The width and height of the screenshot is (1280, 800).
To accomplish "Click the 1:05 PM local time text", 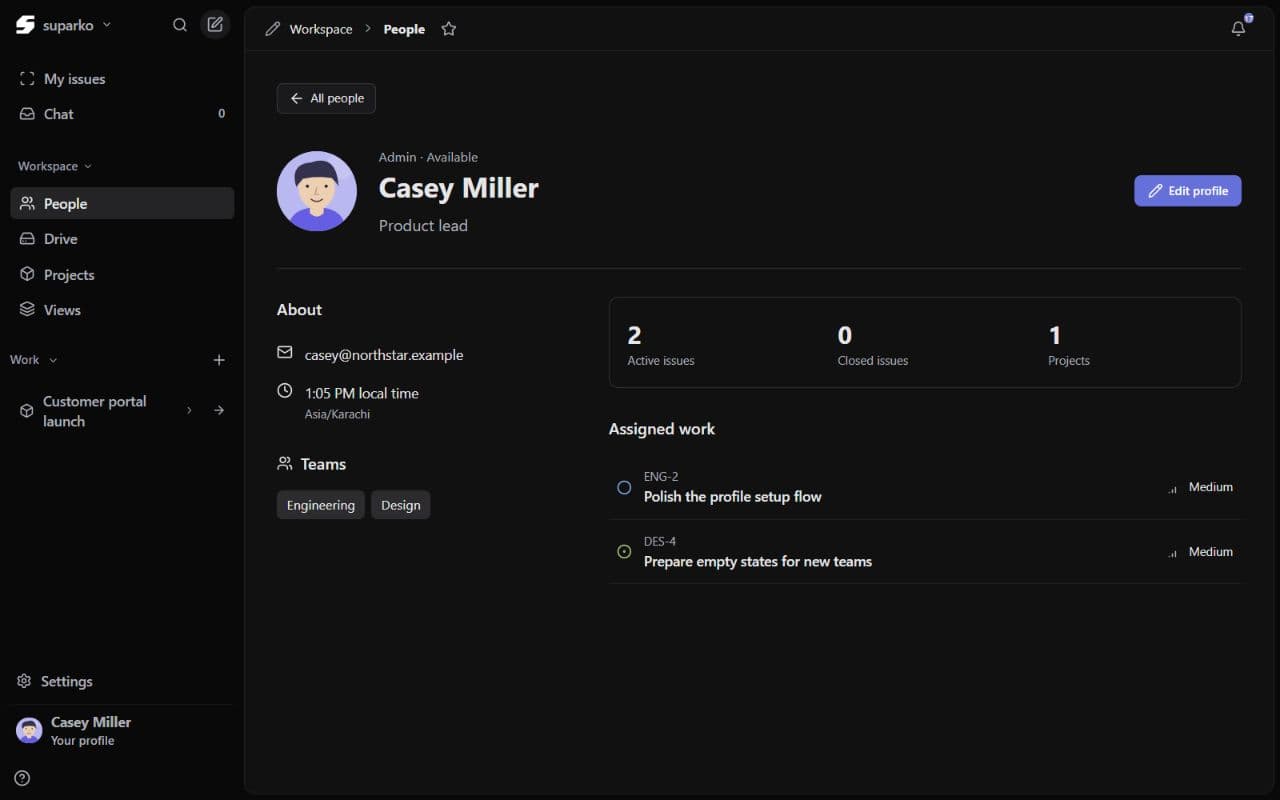I will [x=362, y=394].
